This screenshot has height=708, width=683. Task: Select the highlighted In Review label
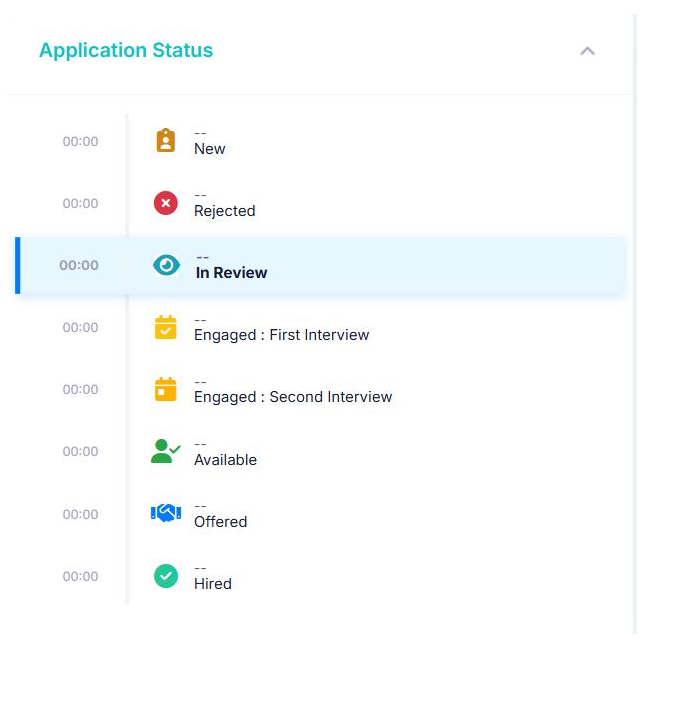pyautogui.click(x=231, y=273)
